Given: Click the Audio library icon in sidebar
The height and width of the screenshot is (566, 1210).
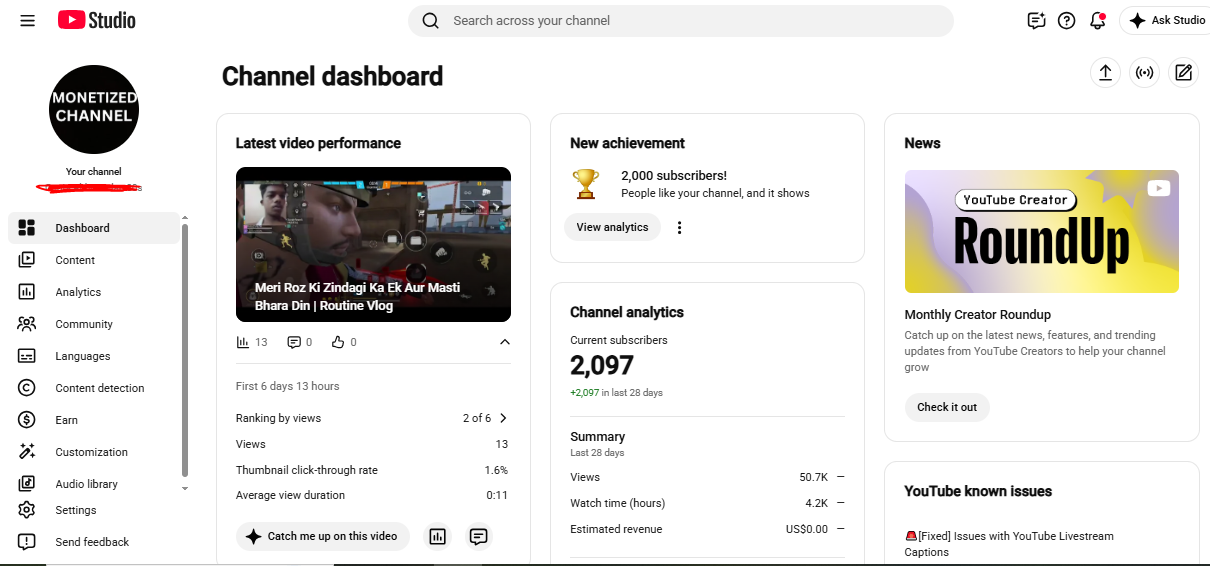Looking at the screenshot, I should tap(27, 484).
